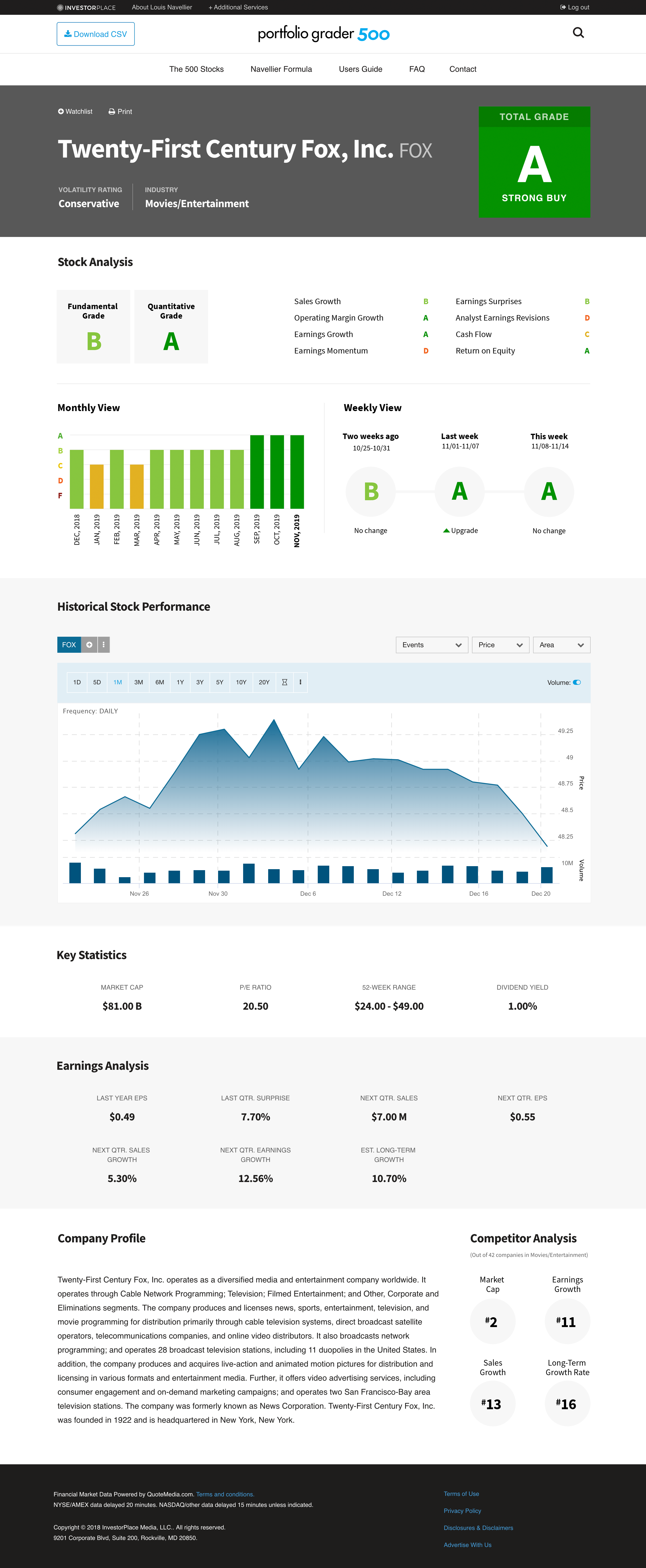The width and height of the screenshot is (646, 1568).
Task: Toggle the Volume switch
Action: pos(577,682)
